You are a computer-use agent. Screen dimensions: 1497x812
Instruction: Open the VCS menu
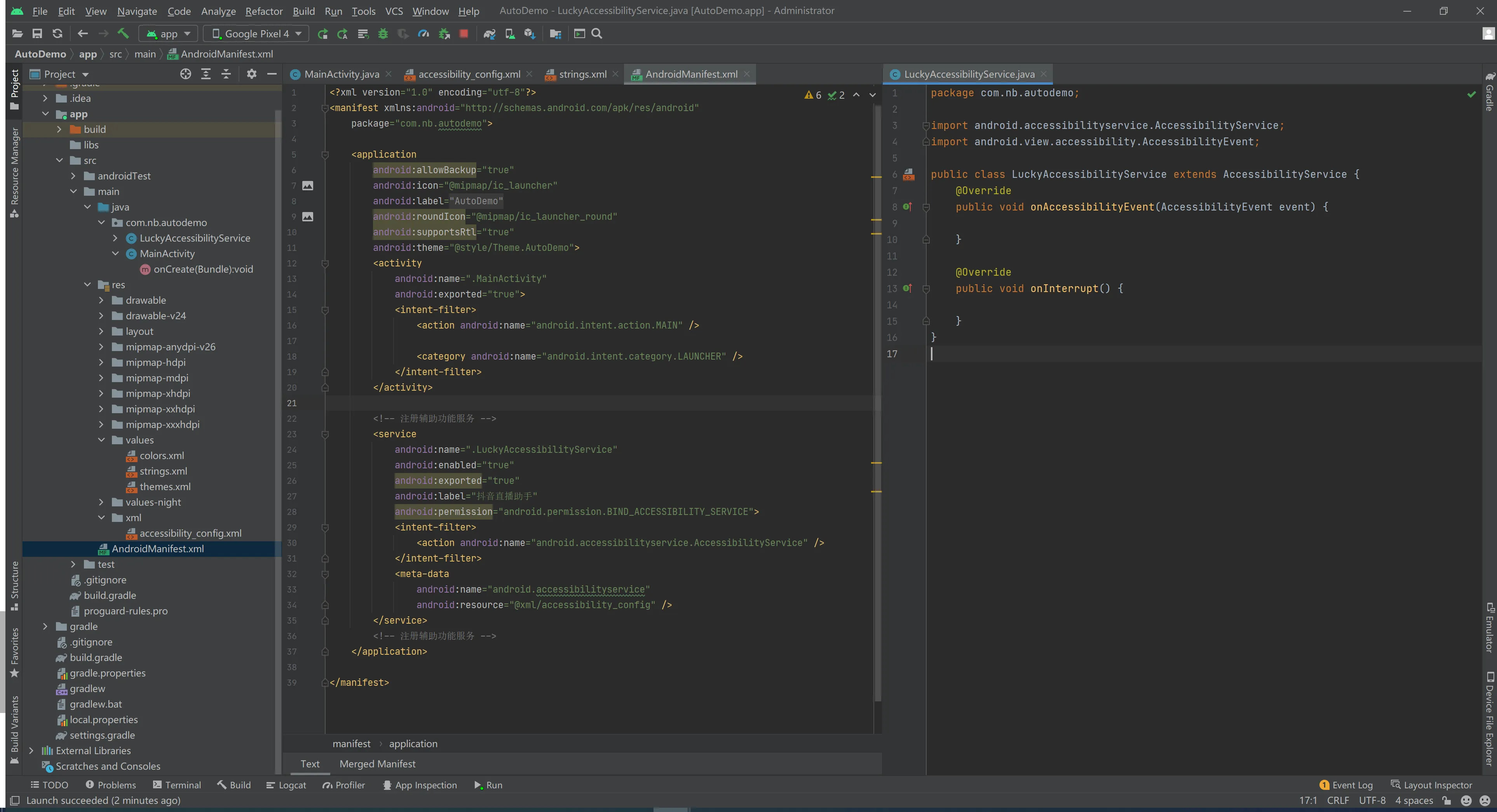tap(394, 11)
